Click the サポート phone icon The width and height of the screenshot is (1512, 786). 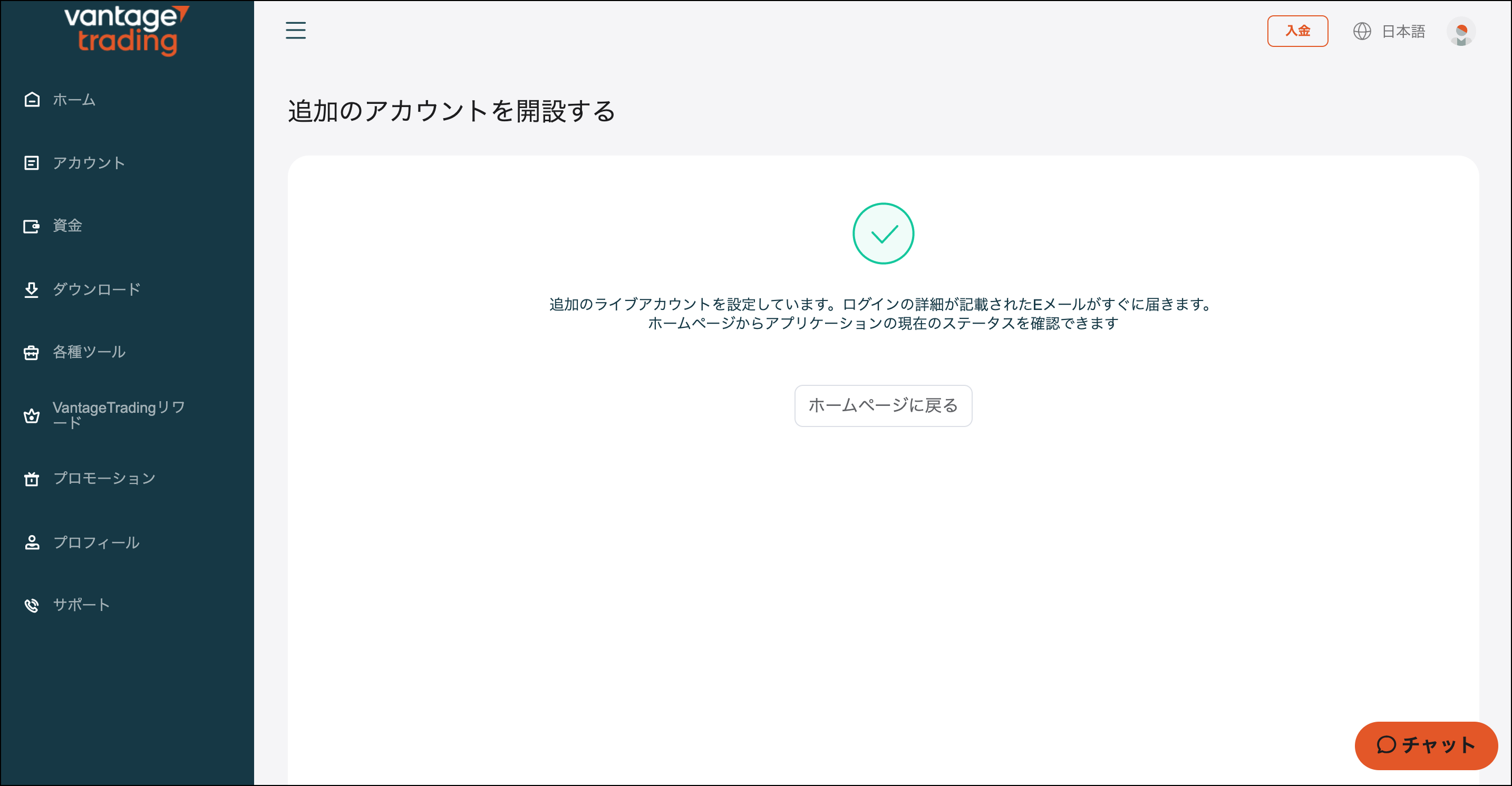31,605
